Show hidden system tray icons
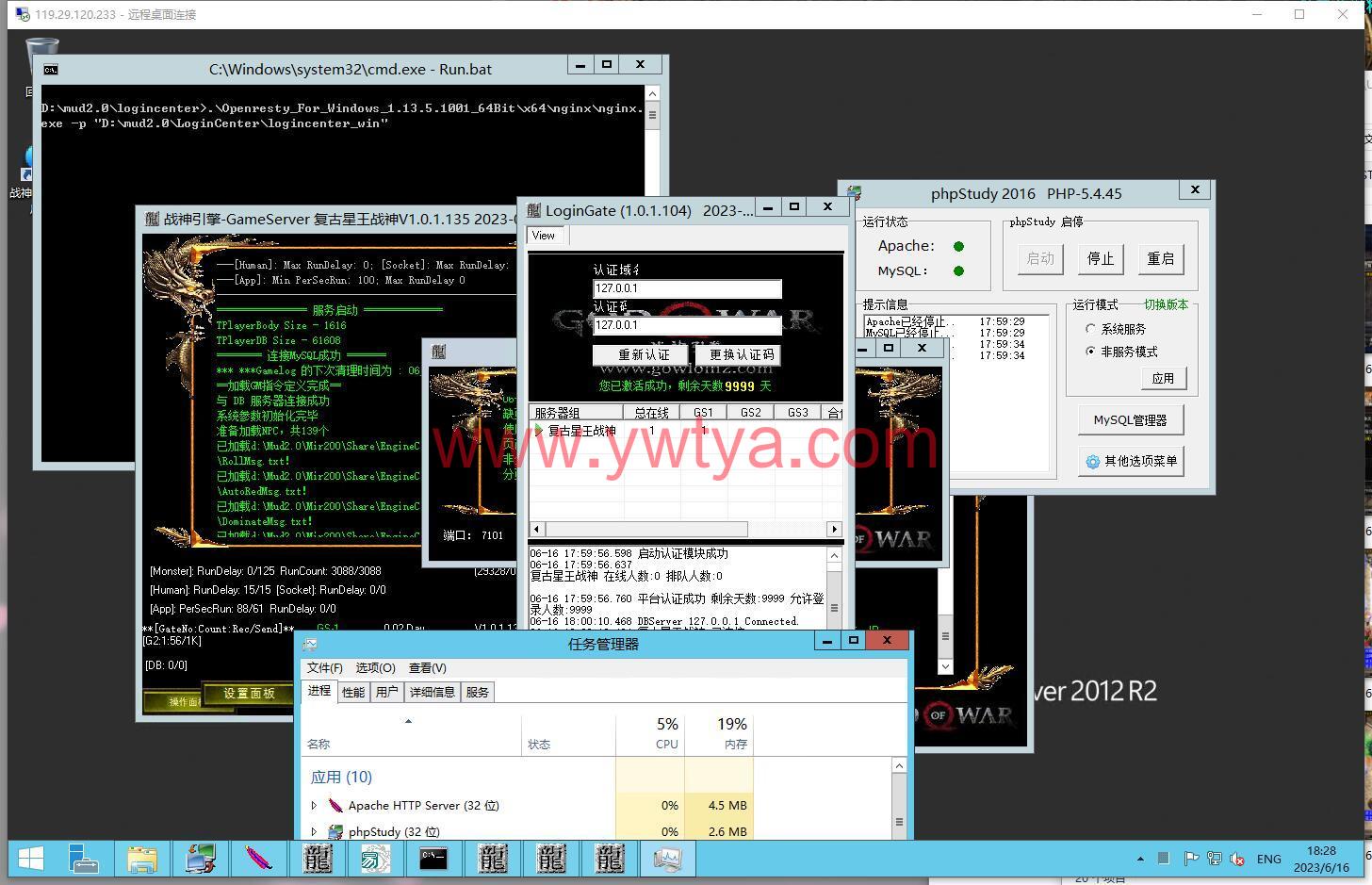 pos(1140,859)
